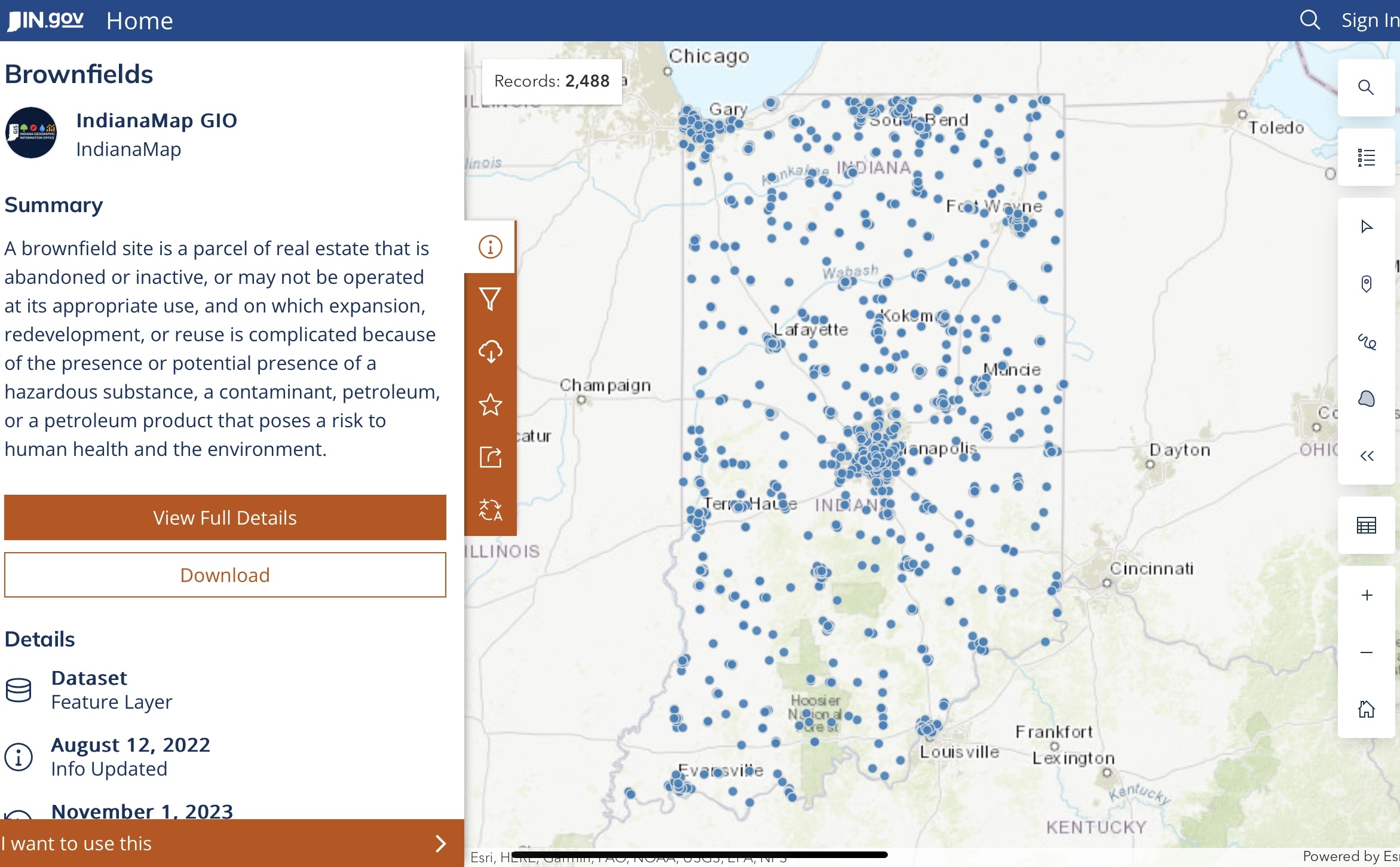Image resolution: width=1400 pixels, height=867 pixels.
Task: Open the filter data tool
Action: [x=490, y=299]
